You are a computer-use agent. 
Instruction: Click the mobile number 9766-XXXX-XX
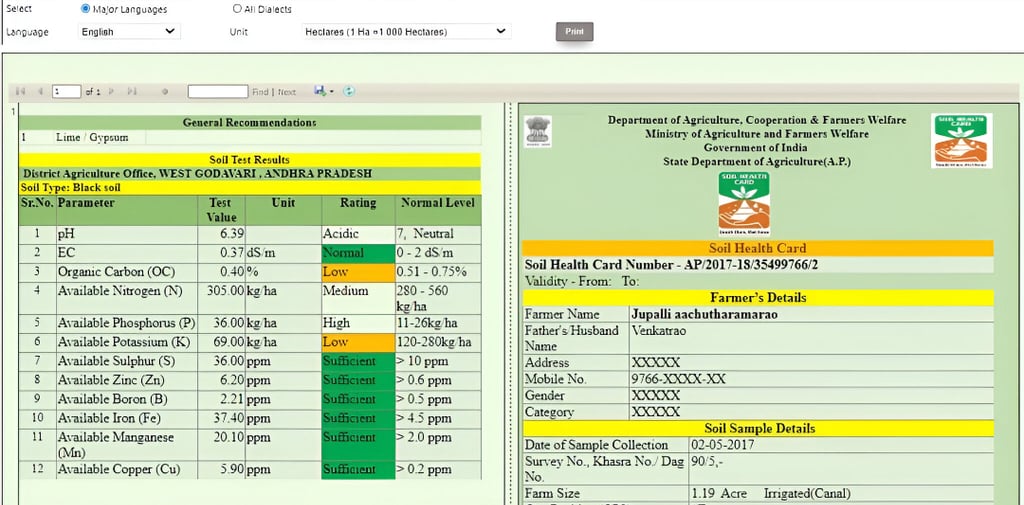679,379
